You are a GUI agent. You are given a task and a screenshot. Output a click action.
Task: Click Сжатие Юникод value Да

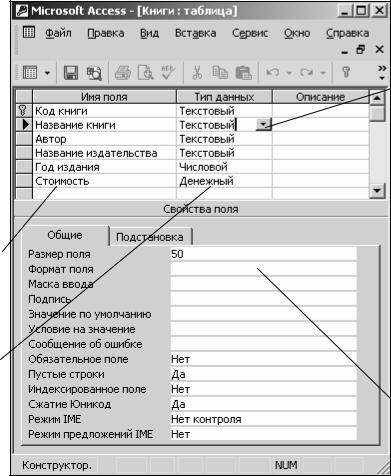tap(263, 404)
